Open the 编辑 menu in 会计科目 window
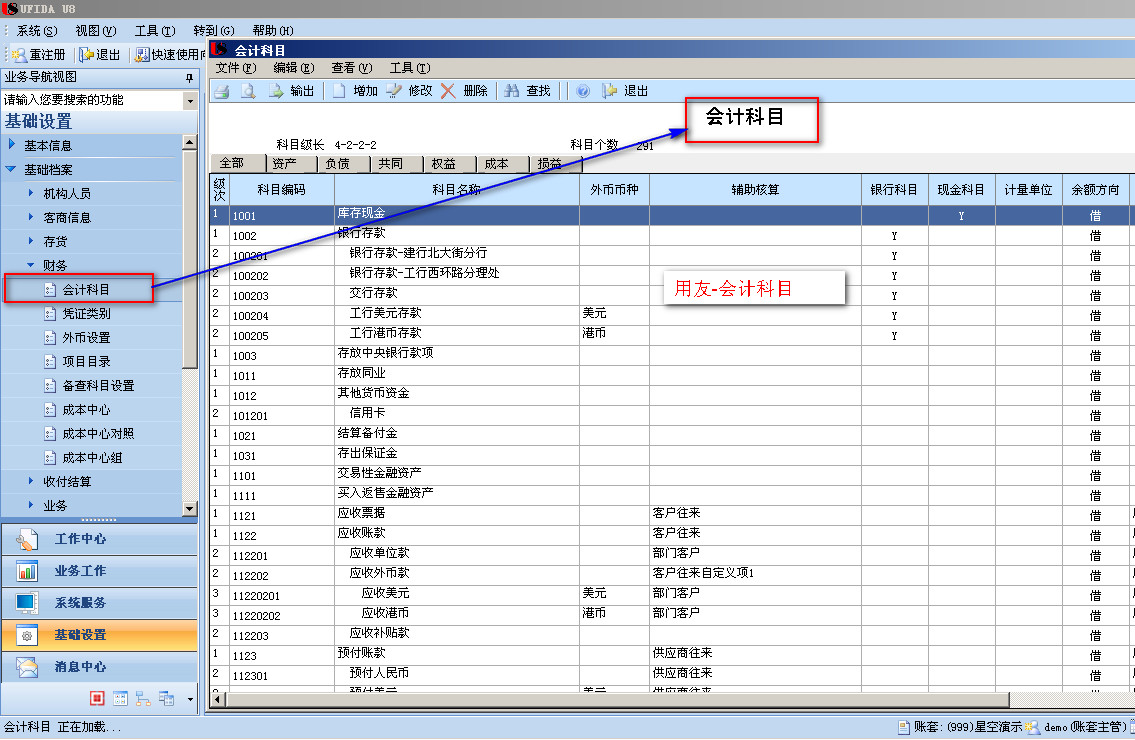The height and width of the screenshot is (740, 1135). point(293,68)
